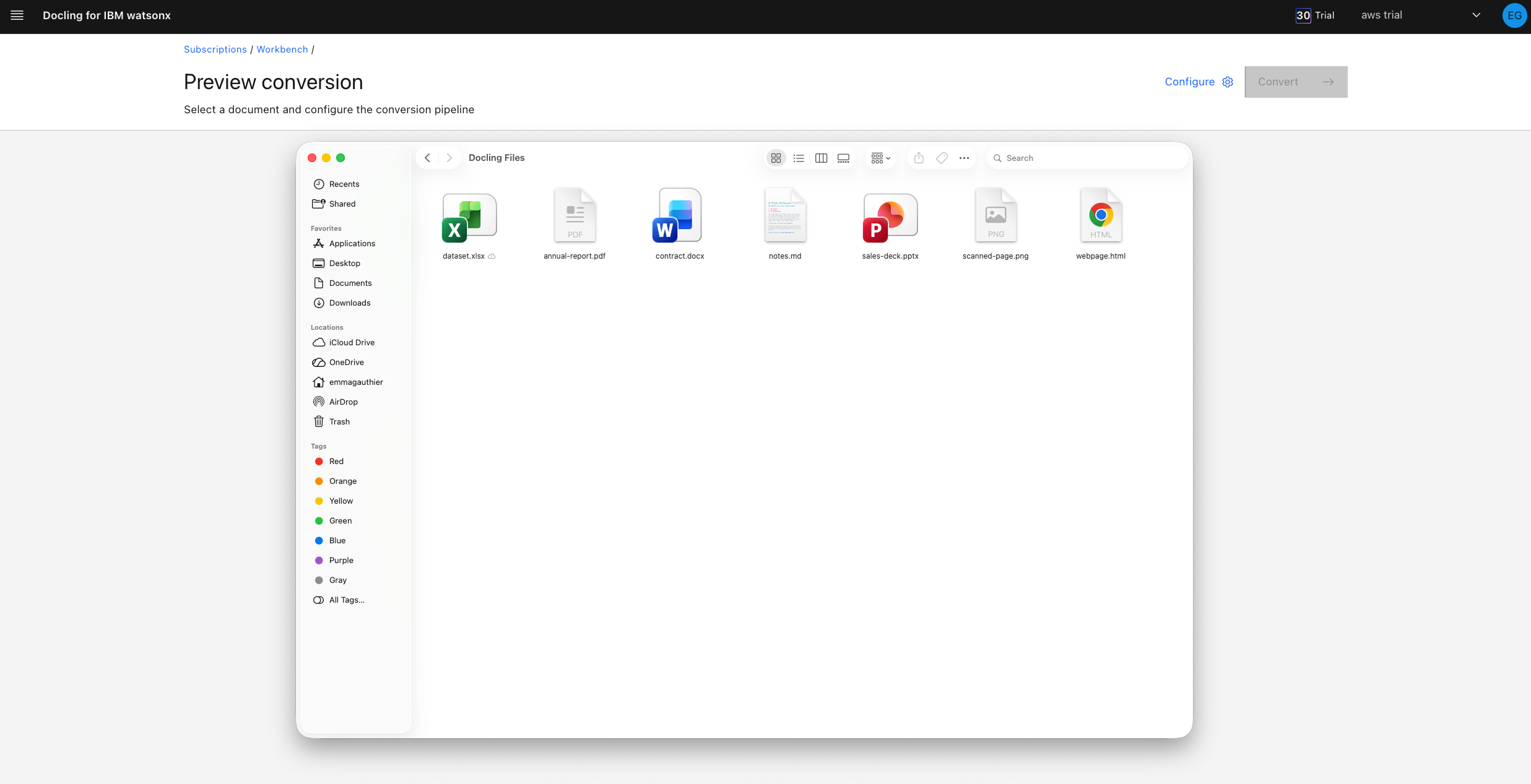Select the webpage.html file icon
The width and height of the screenshot is (1531, 784).
[1101, 215]
